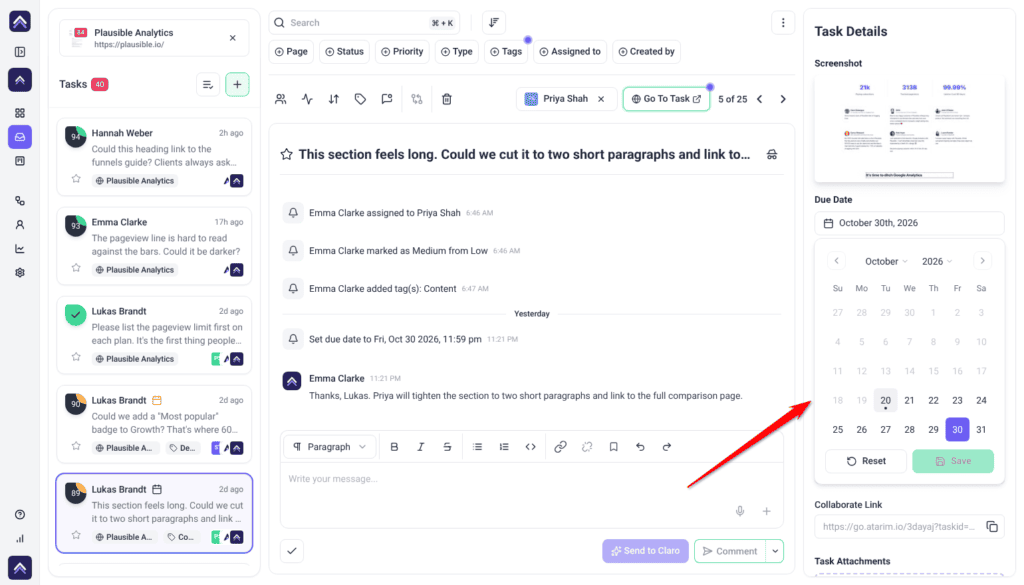The width and height of the screenshot is (1024, 585).
Task: Click the Search input field
Action: pyautogui.click(x=364, y=23)
